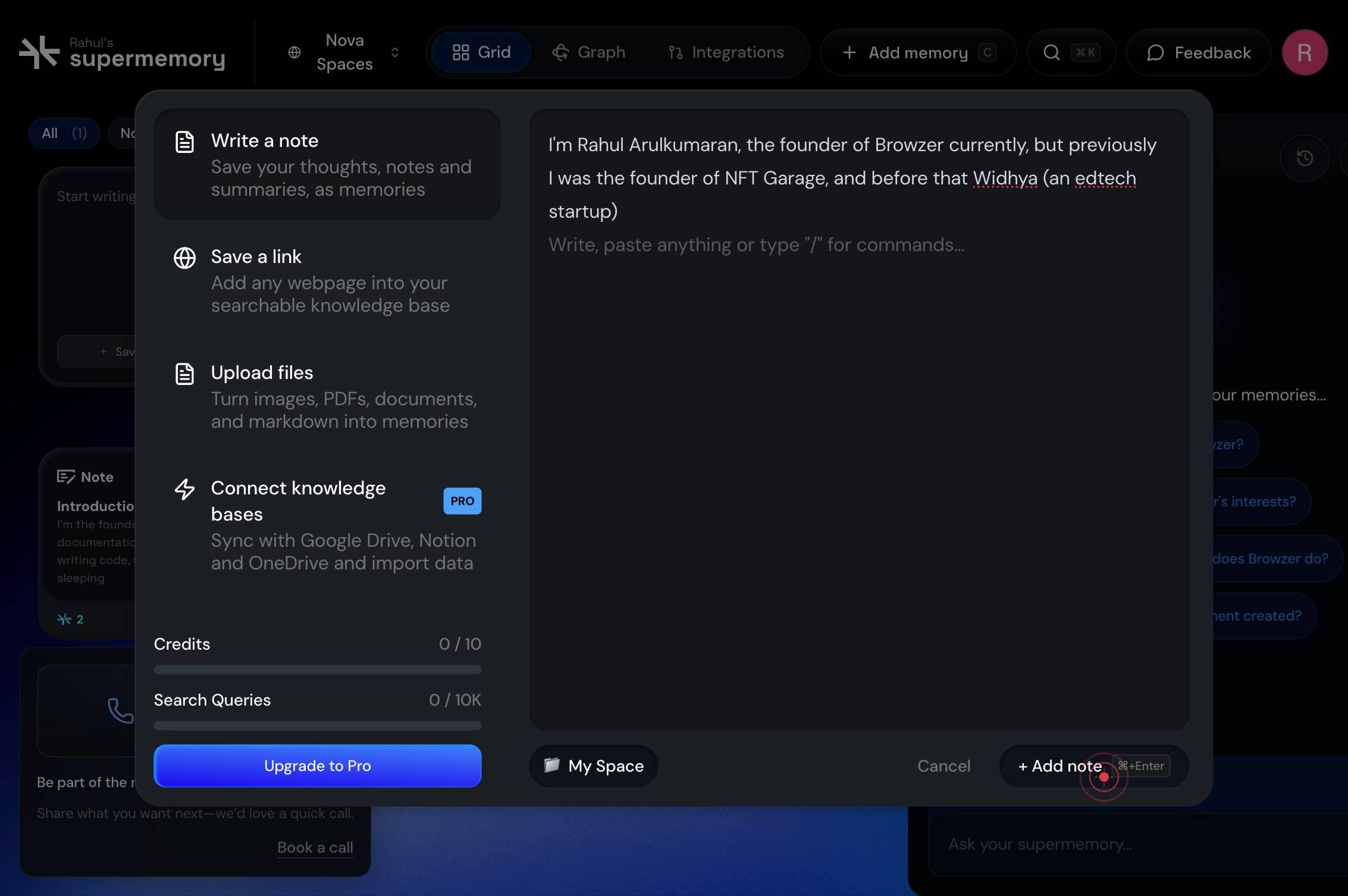The width and height of the screenshot is (1348, 896).
Task: Click the Integrations tab icon
Action: click(x=675, y=52)
